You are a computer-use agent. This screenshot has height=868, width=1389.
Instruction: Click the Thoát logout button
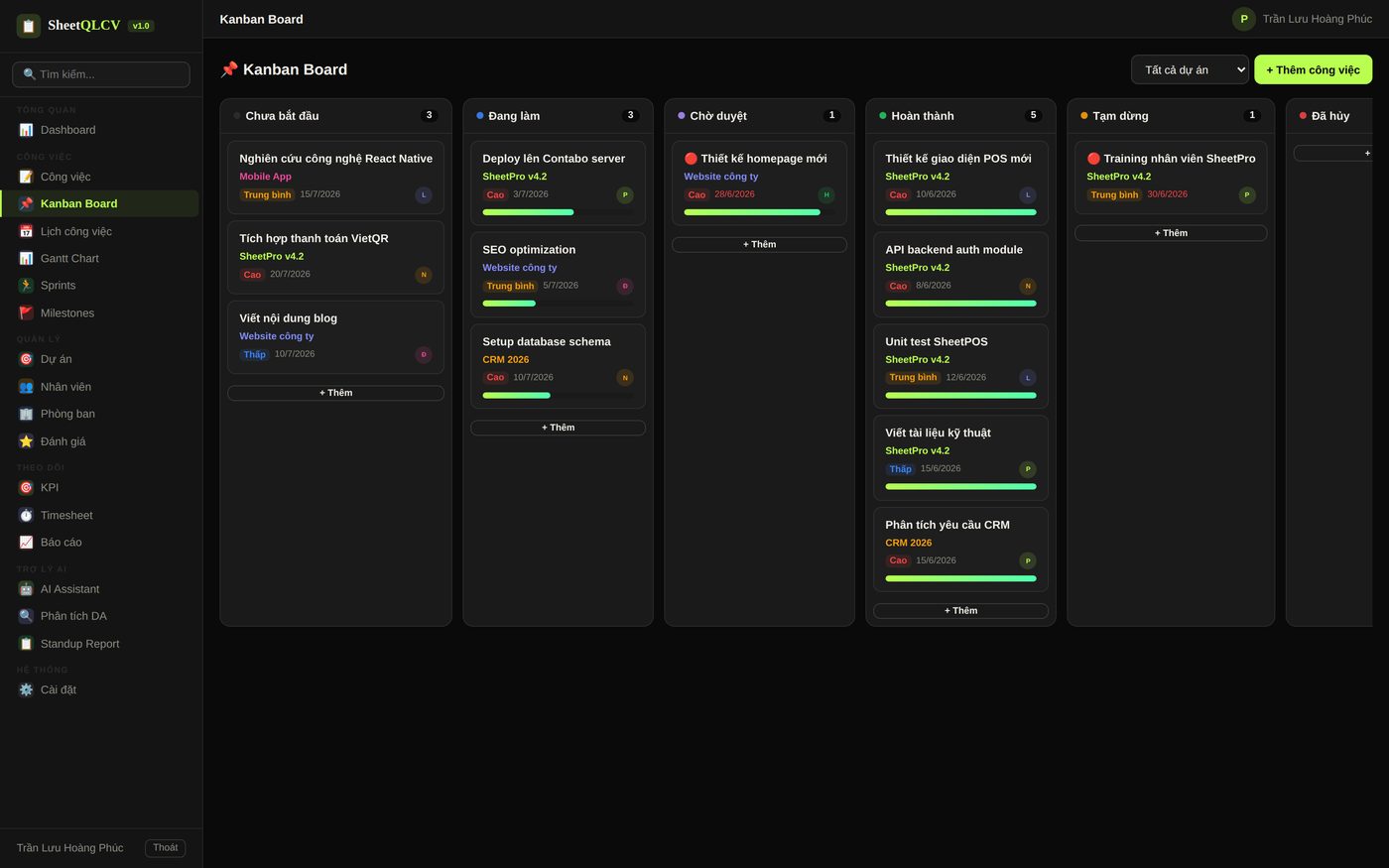[x=166, y=848]
